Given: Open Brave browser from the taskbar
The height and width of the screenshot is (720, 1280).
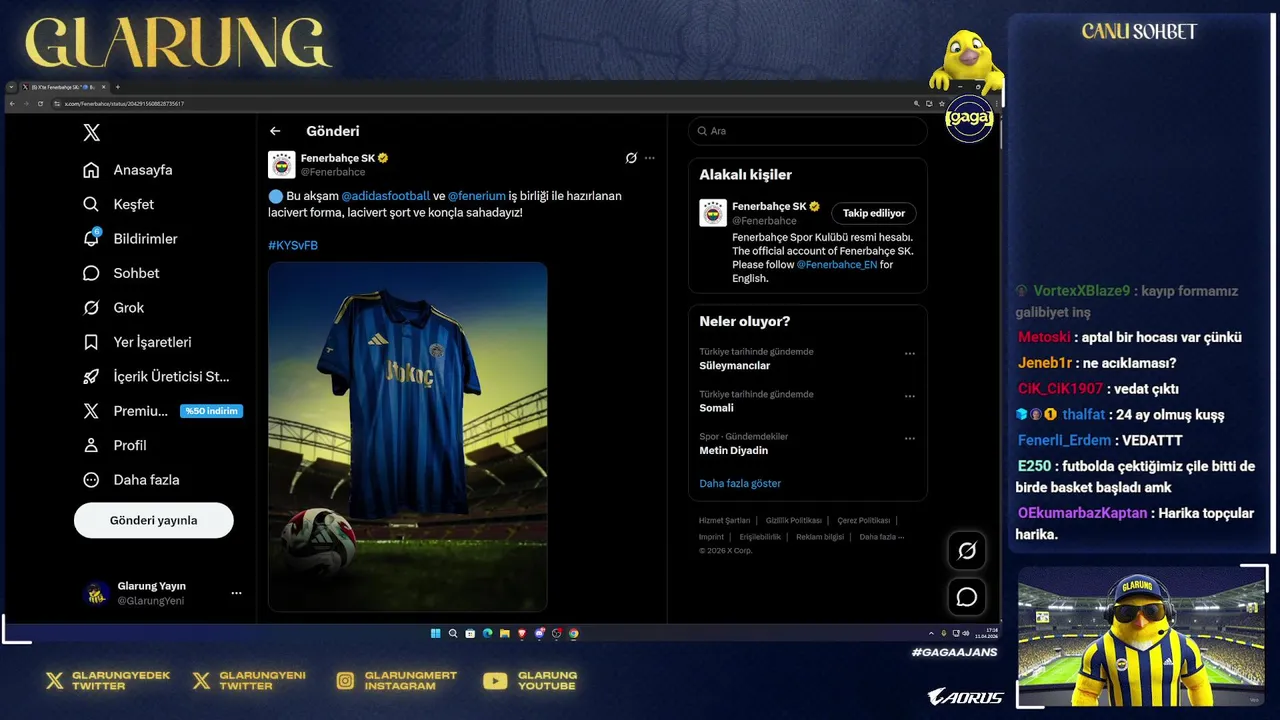Looking at the screenshot, I should pos(522,633).
